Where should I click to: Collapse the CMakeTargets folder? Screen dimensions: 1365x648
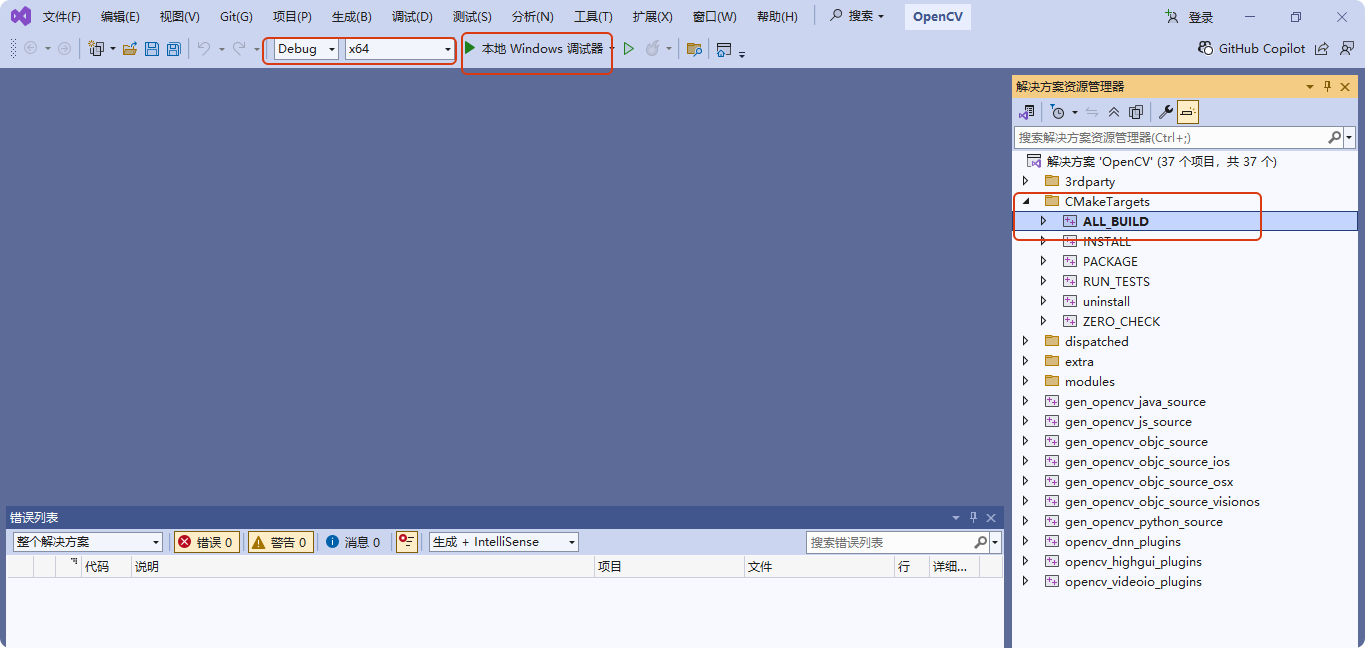[x=1025, y=201]
